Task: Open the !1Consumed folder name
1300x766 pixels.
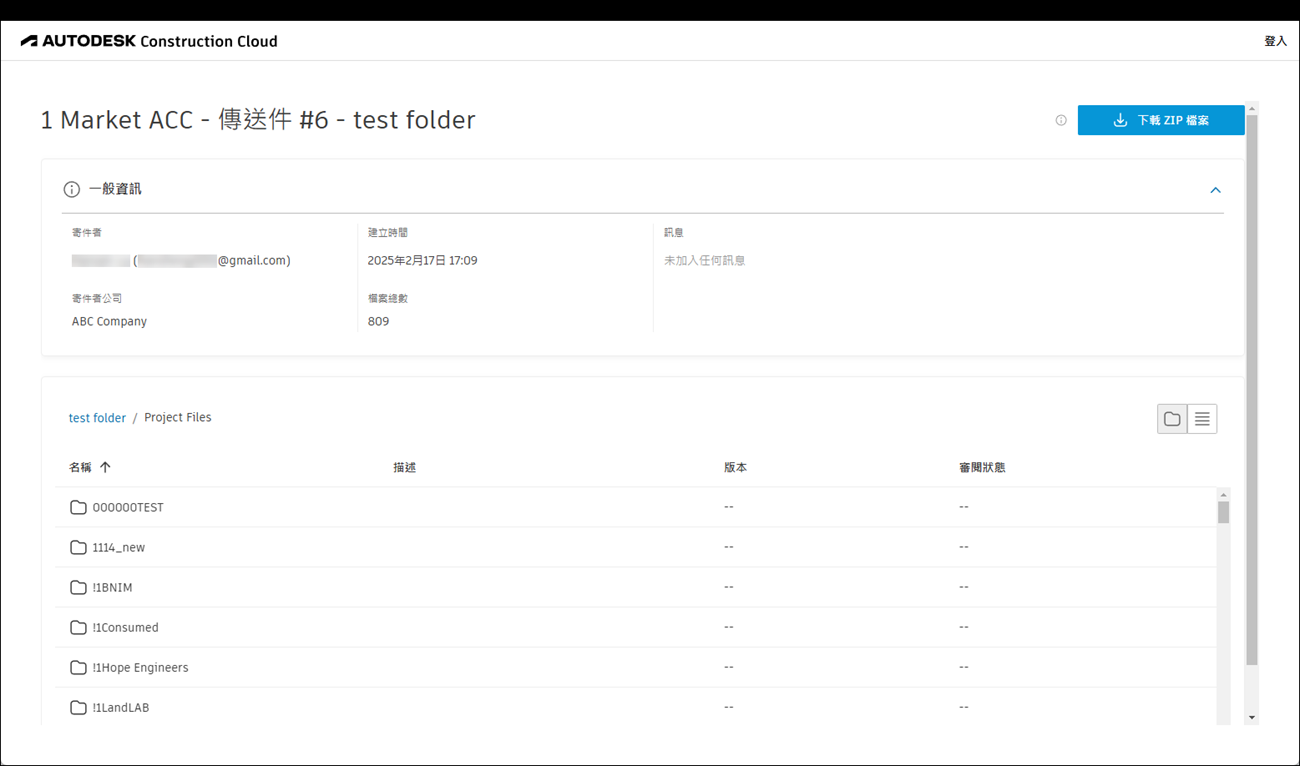Action: [126, 627]
